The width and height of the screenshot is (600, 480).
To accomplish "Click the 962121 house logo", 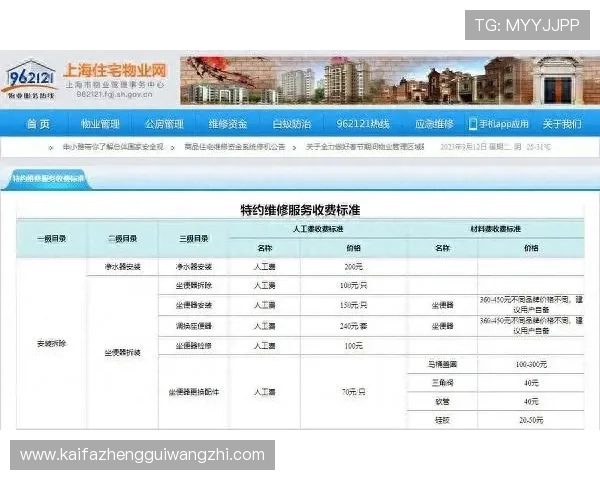I will pos(31,79).
